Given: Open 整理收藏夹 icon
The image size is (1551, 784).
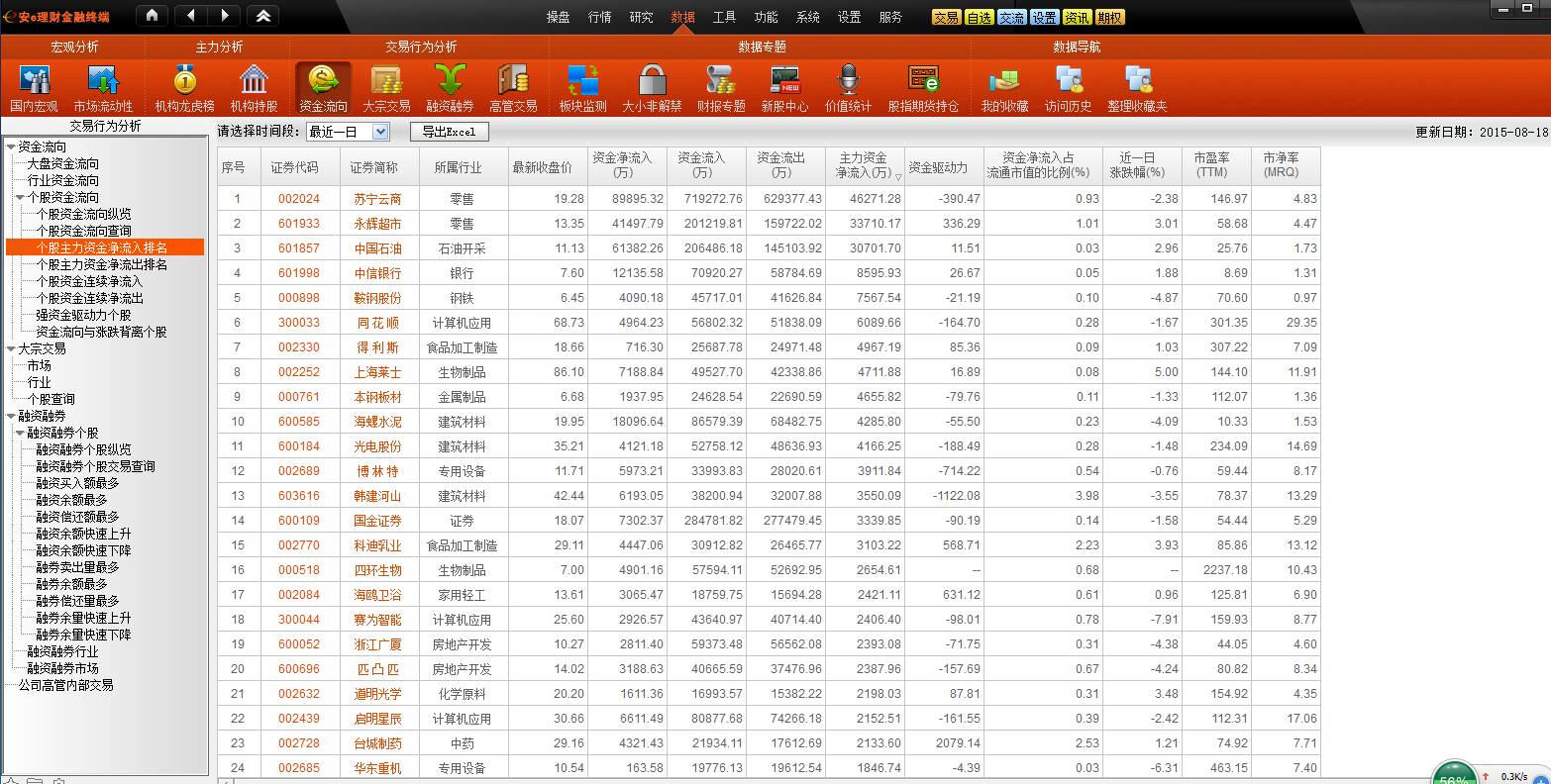Looking at the screenshot, I should (x=1137, y=89).
